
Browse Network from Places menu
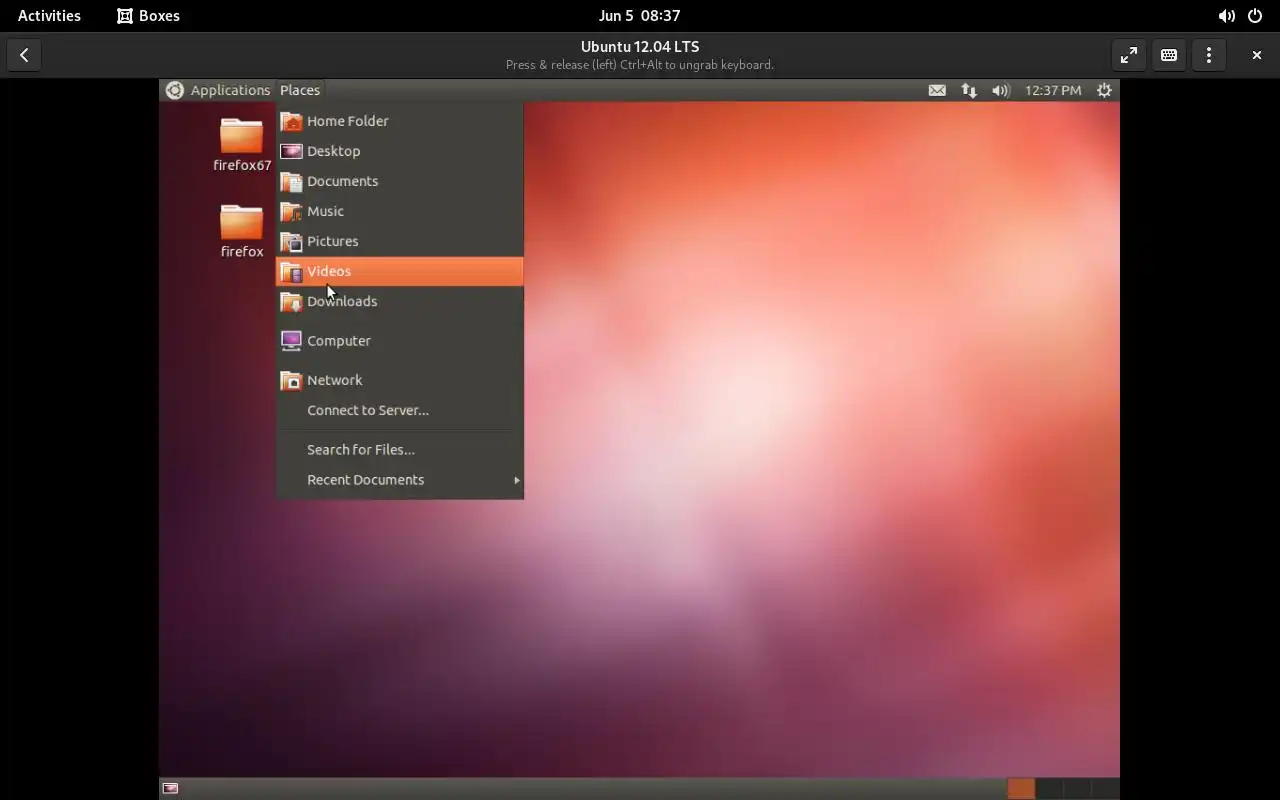tap(399, 380)
